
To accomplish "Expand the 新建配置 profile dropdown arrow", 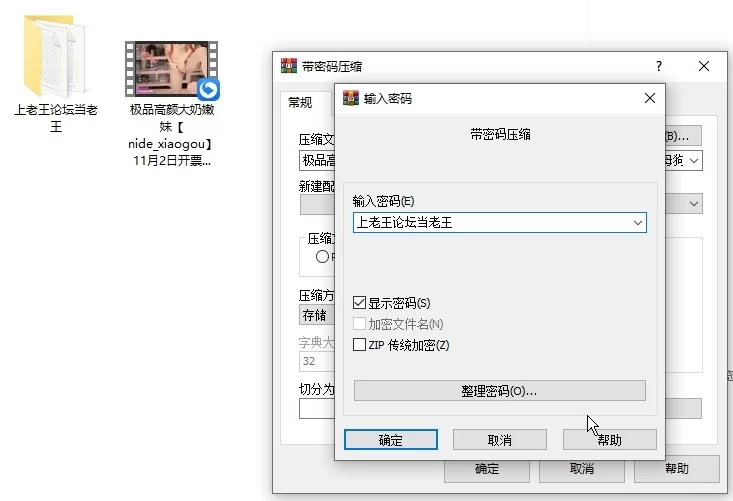I will pyautogui.click(x=694, y=204).
